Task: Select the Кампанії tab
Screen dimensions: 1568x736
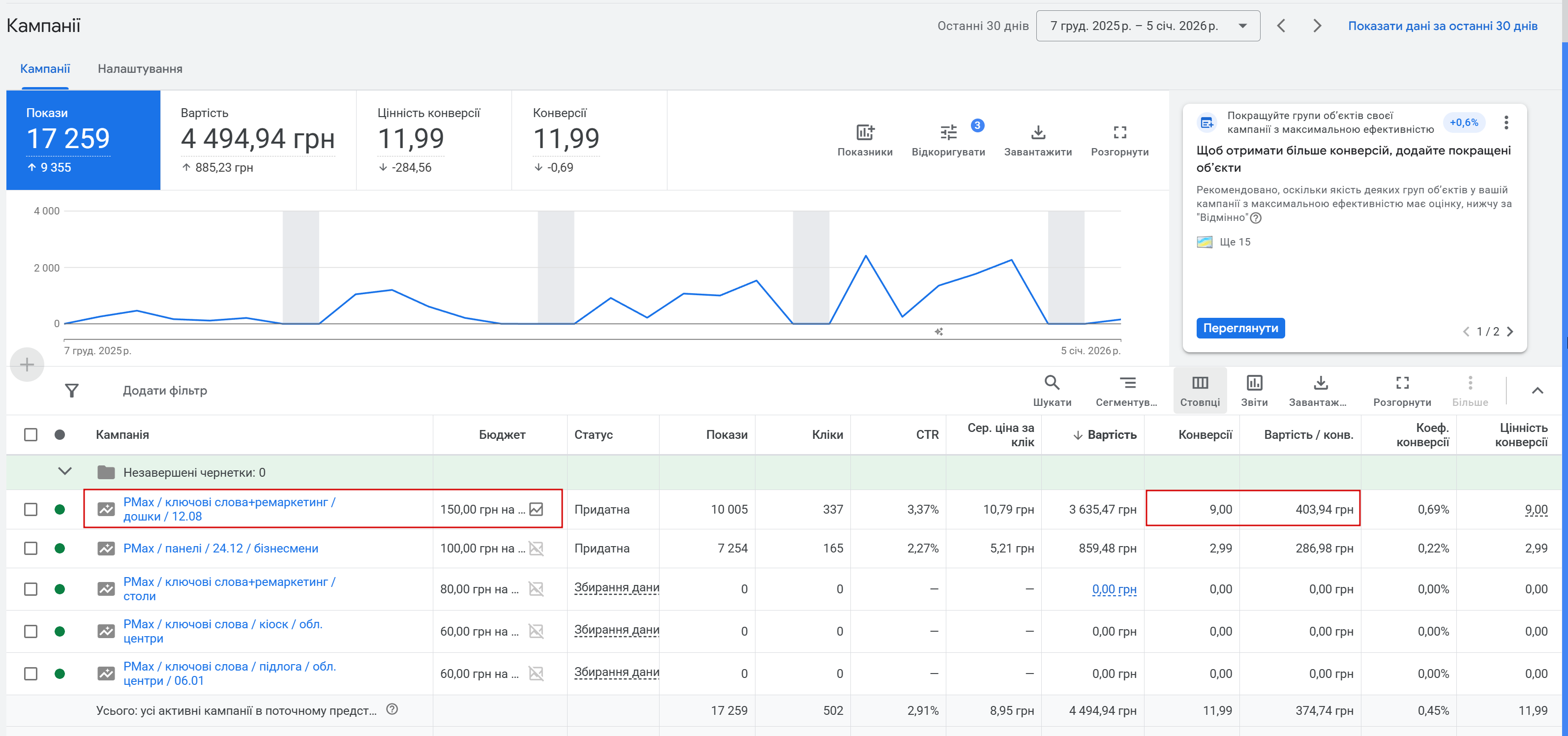Action: click(45, 69)
